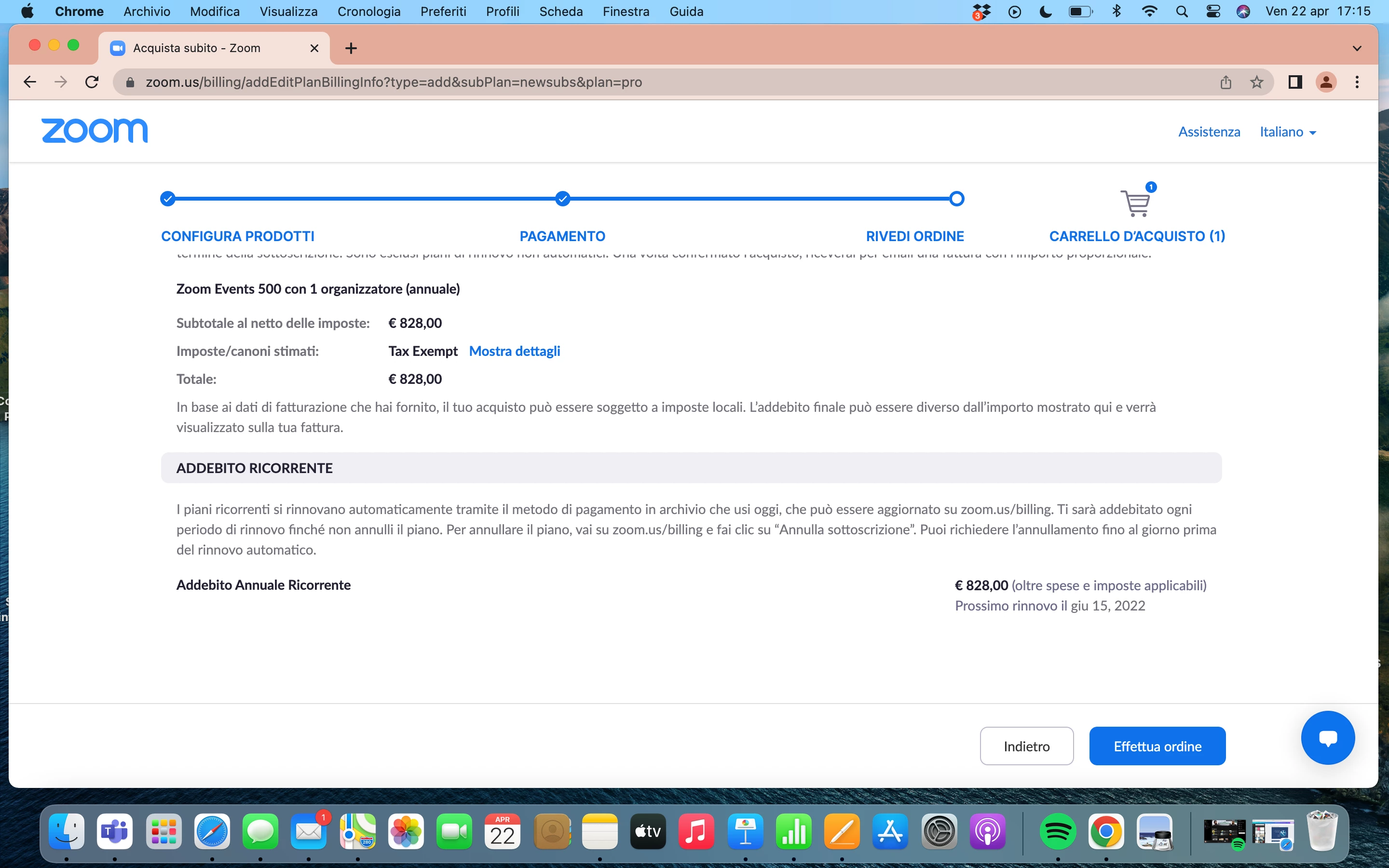Show tax details via Mostra dettagli
The image size is (1389, 868).
click(514, 351)
